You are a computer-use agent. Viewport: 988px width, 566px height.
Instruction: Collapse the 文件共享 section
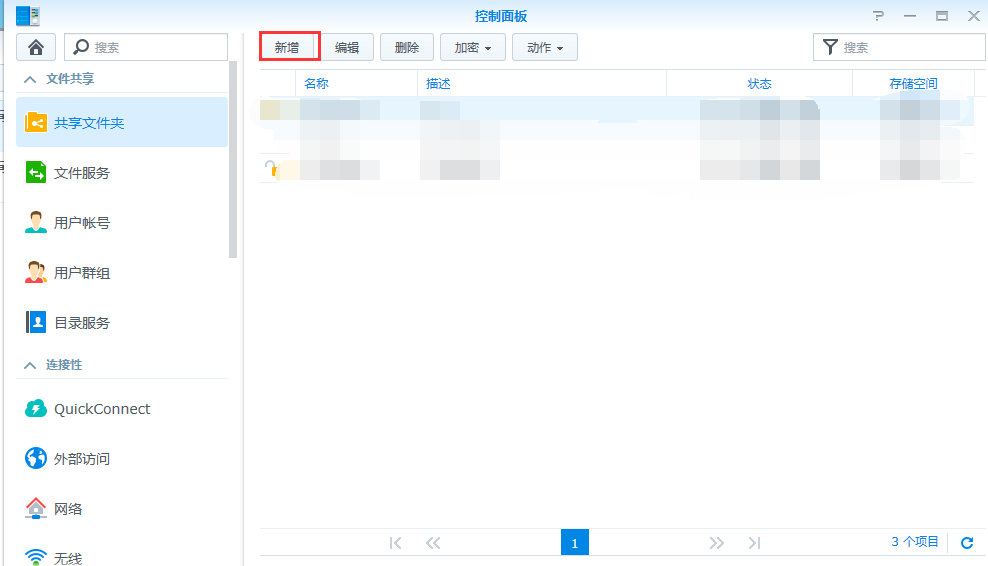tap(30, 79)
